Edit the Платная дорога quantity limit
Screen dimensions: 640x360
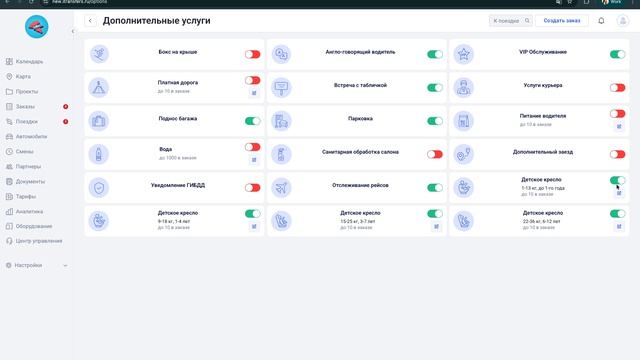tap(254, 93)
